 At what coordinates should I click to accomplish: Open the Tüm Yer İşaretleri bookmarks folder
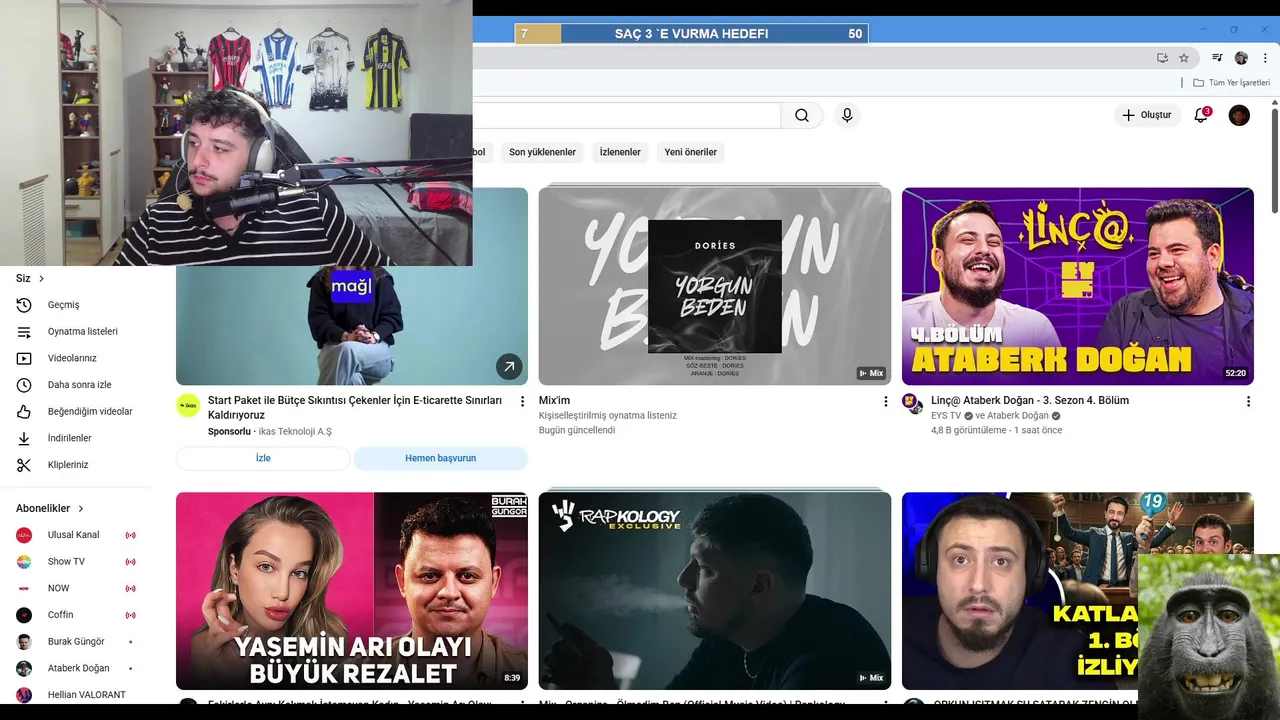coord(1231,83)
